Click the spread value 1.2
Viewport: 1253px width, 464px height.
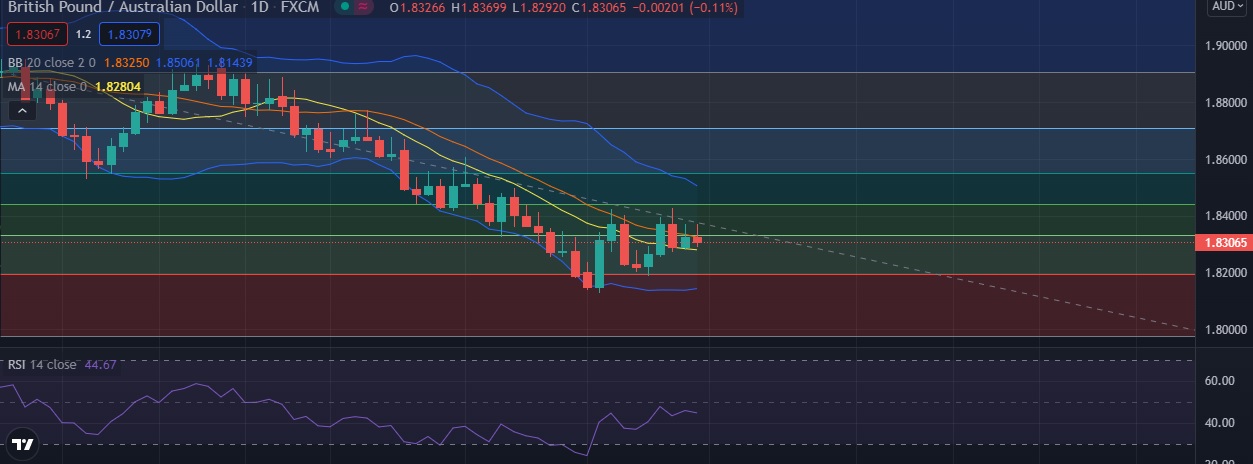pos(84,34)
